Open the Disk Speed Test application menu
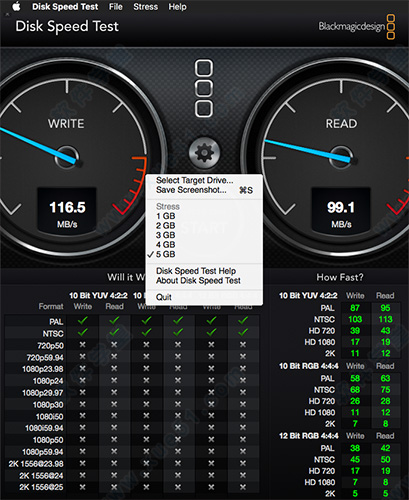 coord(65,7)
